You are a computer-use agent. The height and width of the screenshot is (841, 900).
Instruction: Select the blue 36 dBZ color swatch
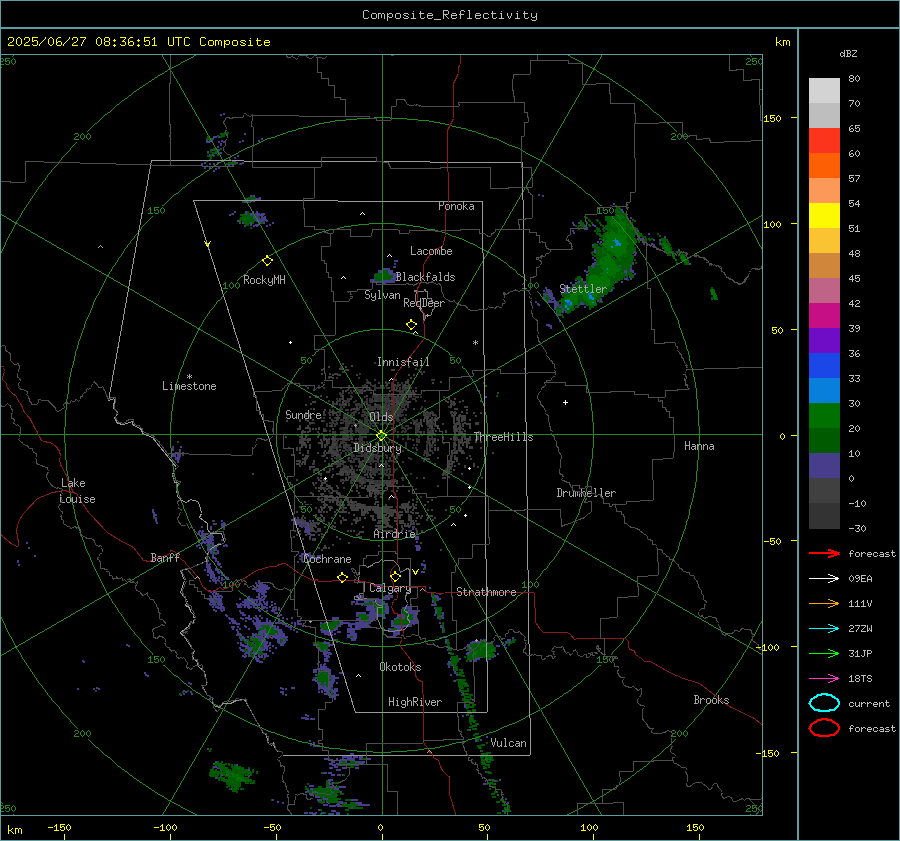click(x=824, y=365)
